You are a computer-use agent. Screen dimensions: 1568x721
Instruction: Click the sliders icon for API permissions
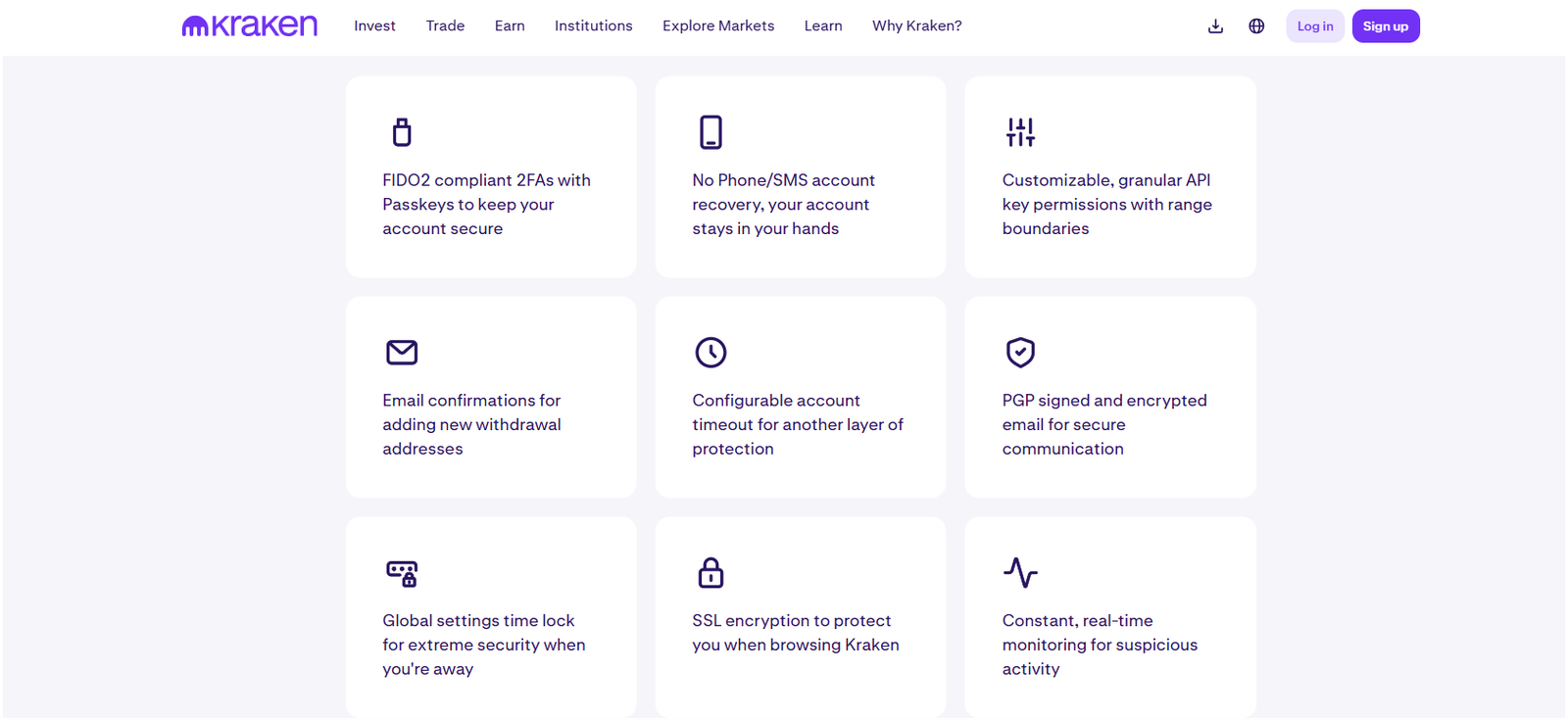click(x=1020, y=132)
